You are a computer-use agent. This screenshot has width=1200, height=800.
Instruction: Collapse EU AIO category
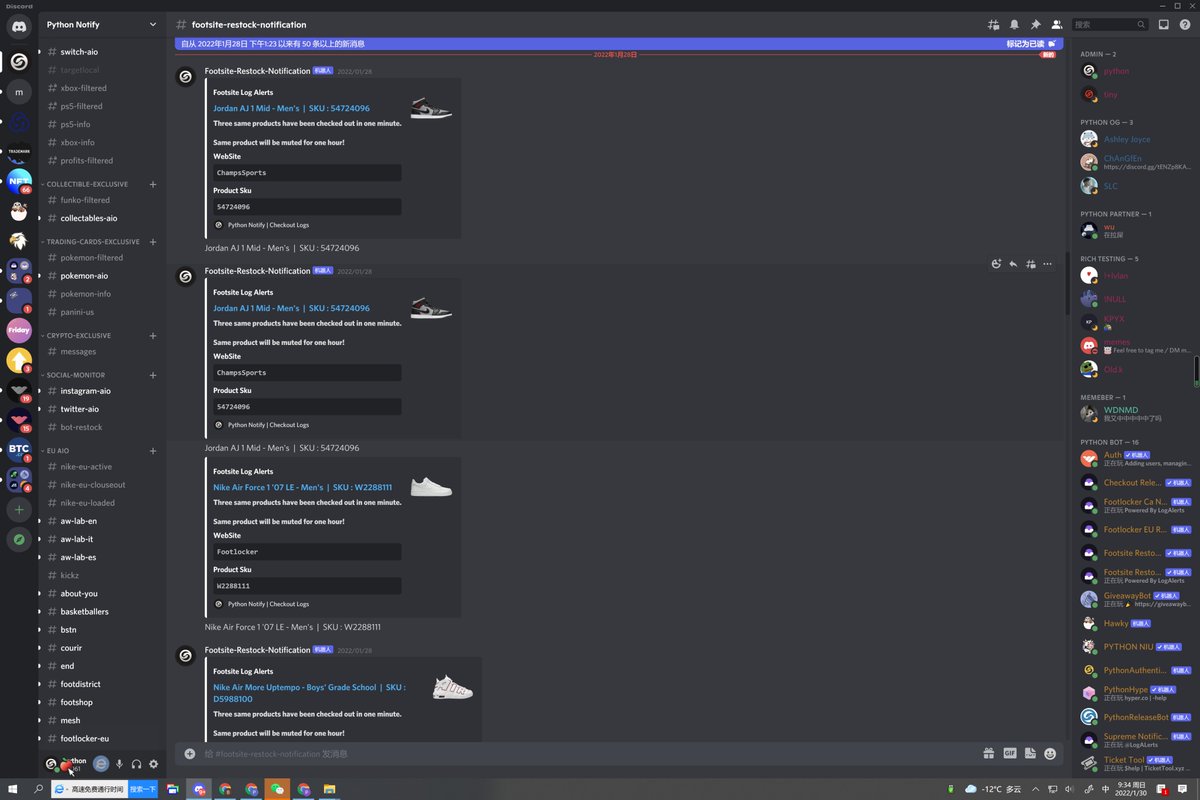coord(57,451)
